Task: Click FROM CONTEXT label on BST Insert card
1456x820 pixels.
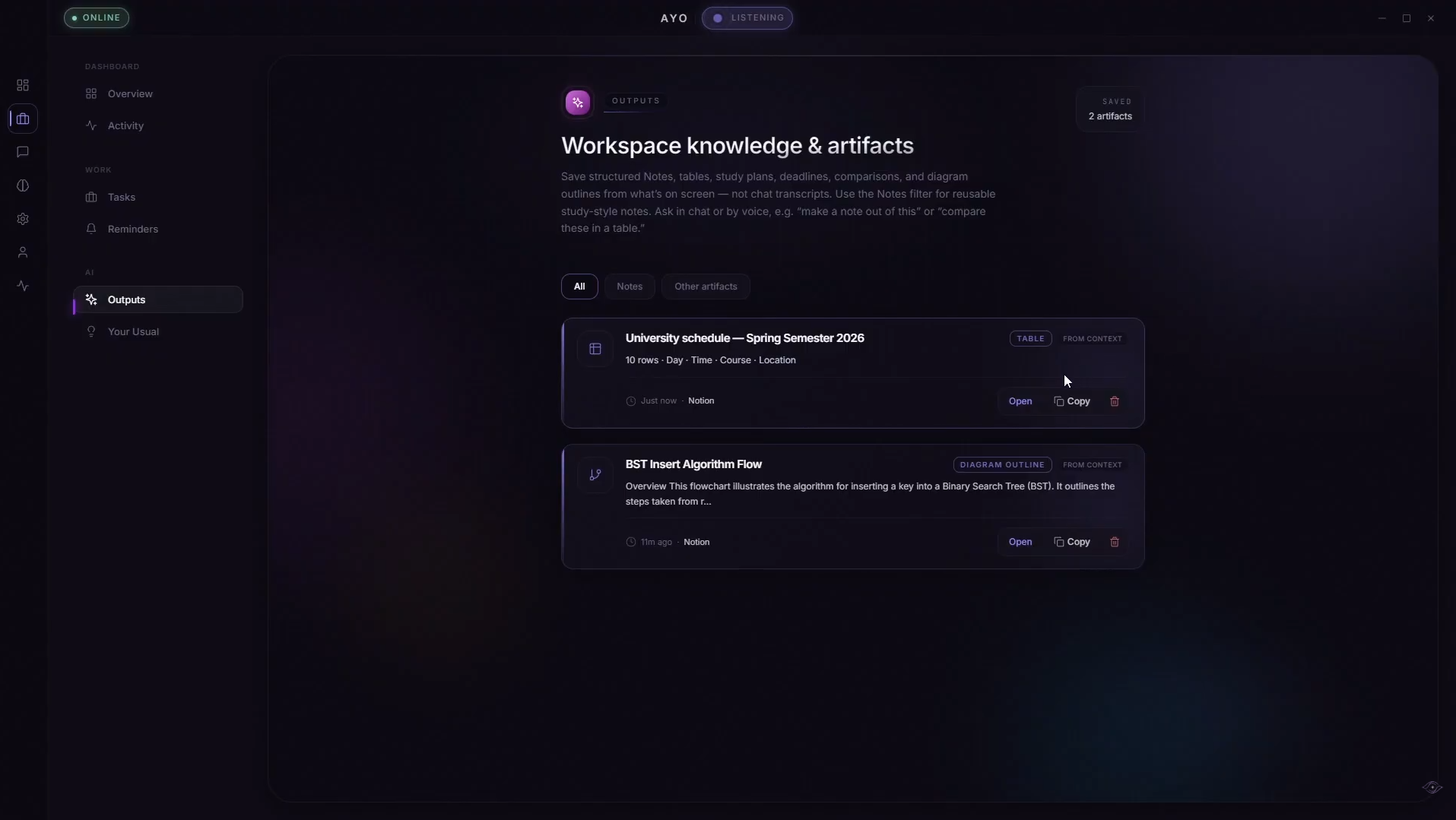Action: (x=1093, y=465)
